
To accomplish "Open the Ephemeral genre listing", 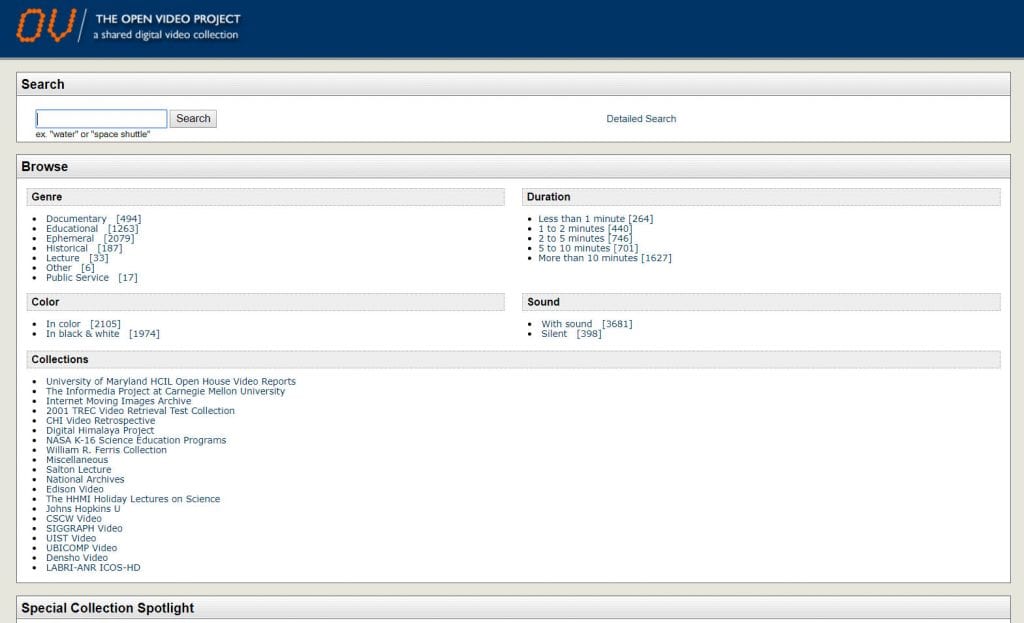I will pos(70,239).
